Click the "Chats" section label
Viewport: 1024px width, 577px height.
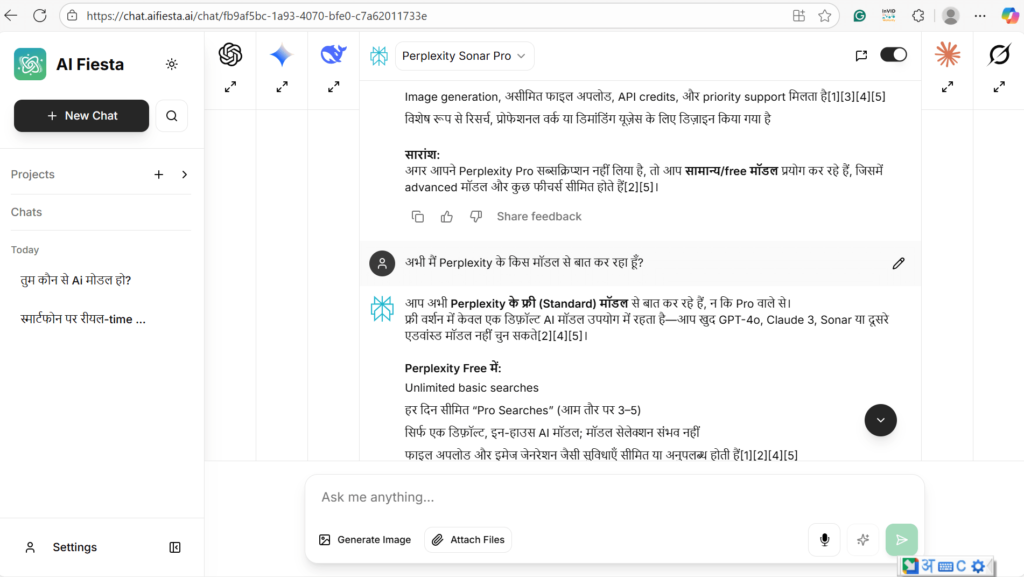[26, 212]
